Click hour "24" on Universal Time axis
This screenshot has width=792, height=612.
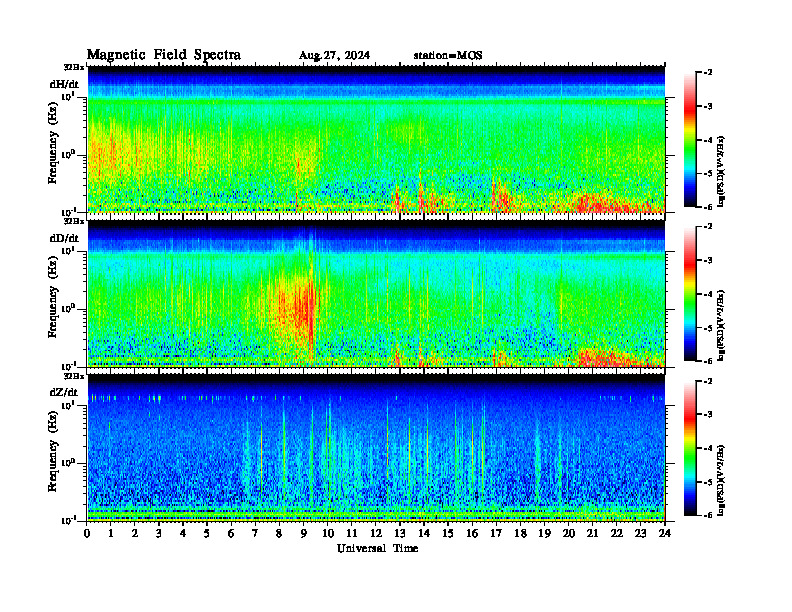(x=665, y=533)
